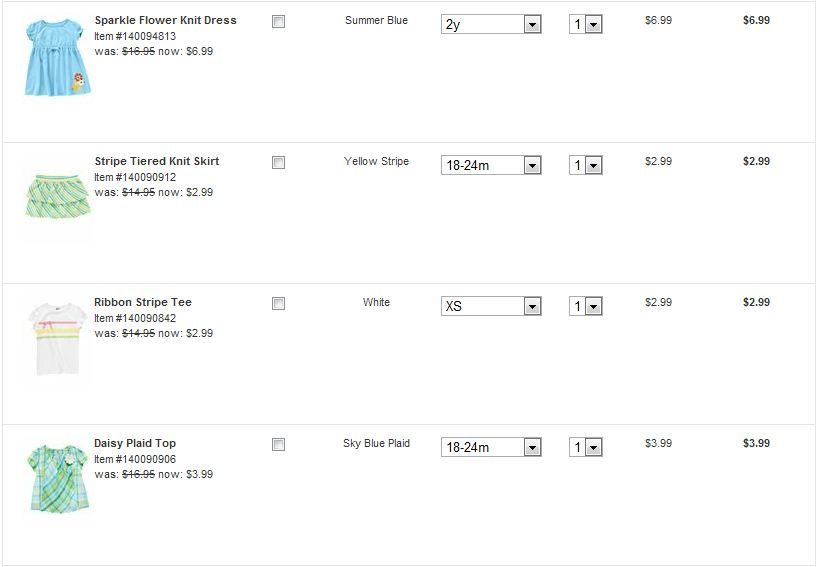
Task: Check the Sparkle Flower Knit Dress checkbox
Action: coord(278,21)
